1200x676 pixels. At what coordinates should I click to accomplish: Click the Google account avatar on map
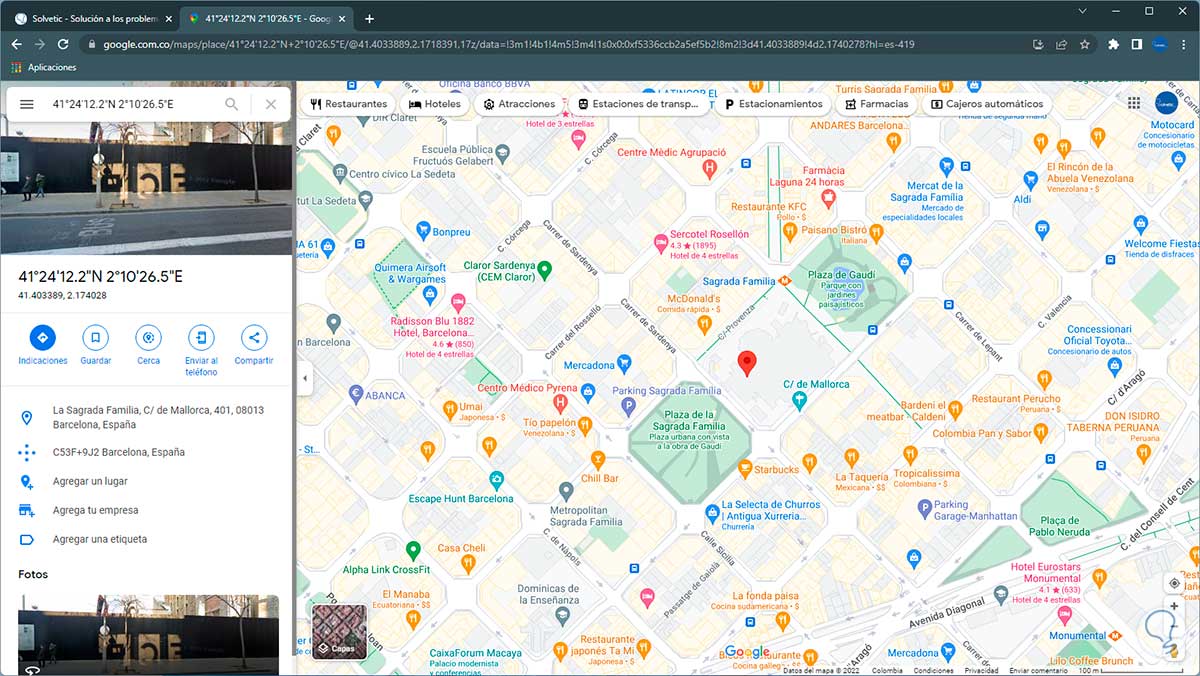click(1167, 103)
